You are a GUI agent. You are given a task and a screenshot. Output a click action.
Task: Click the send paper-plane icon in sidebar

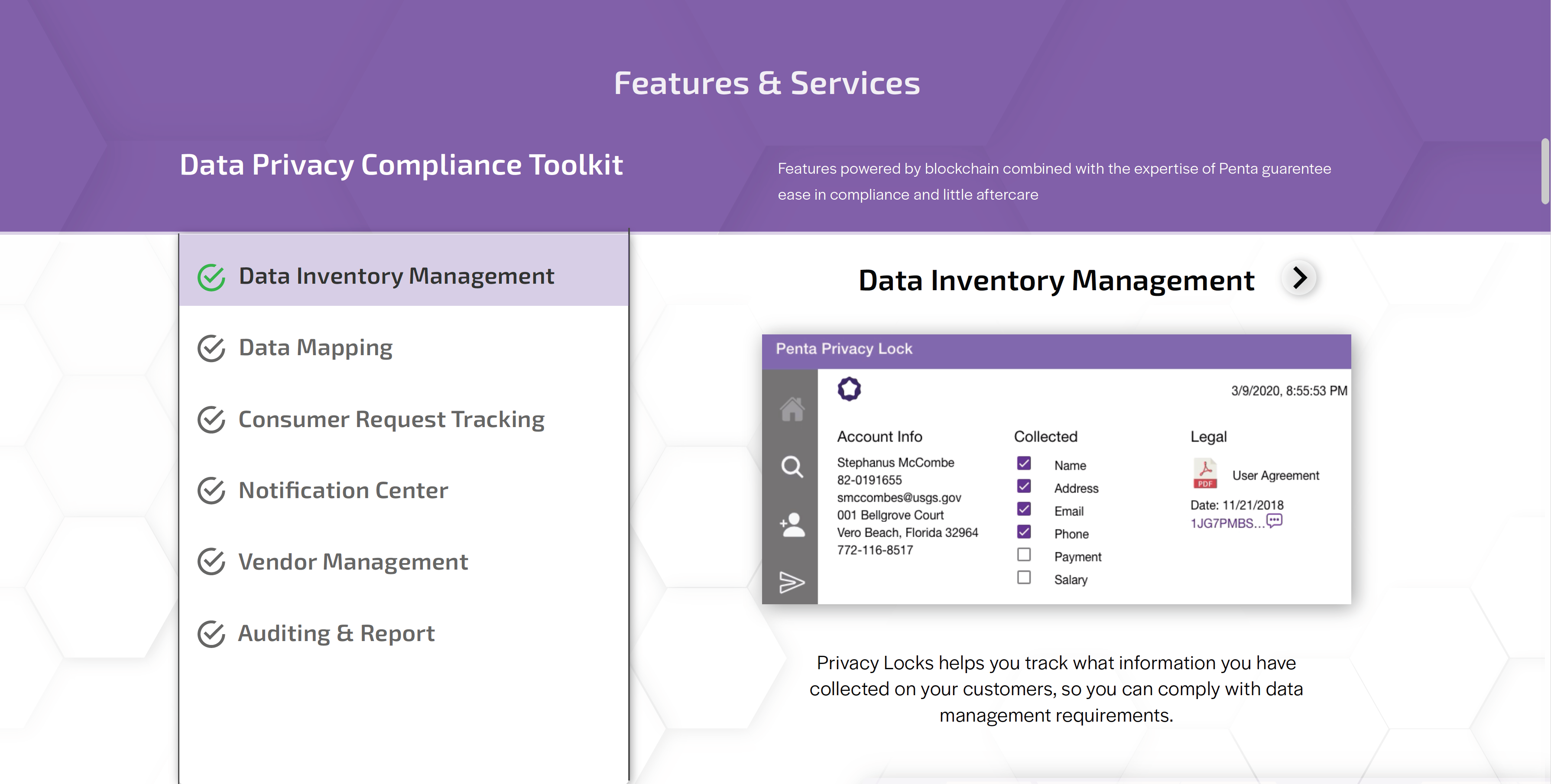[792, 582]
